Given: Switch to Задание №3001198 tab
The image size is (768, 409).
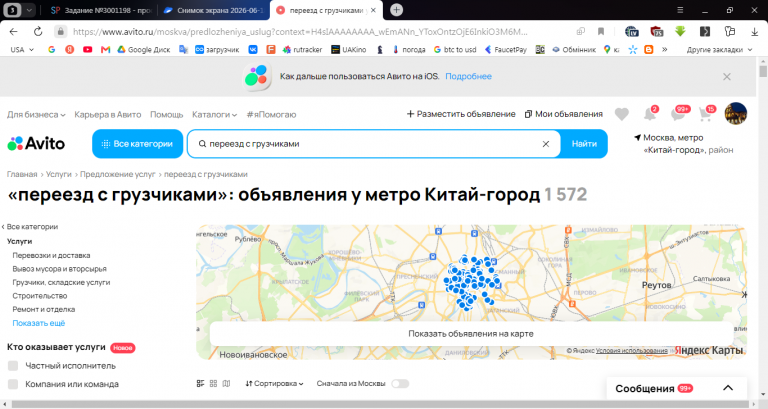Looking at the screenshot, I should pos(101,10).
